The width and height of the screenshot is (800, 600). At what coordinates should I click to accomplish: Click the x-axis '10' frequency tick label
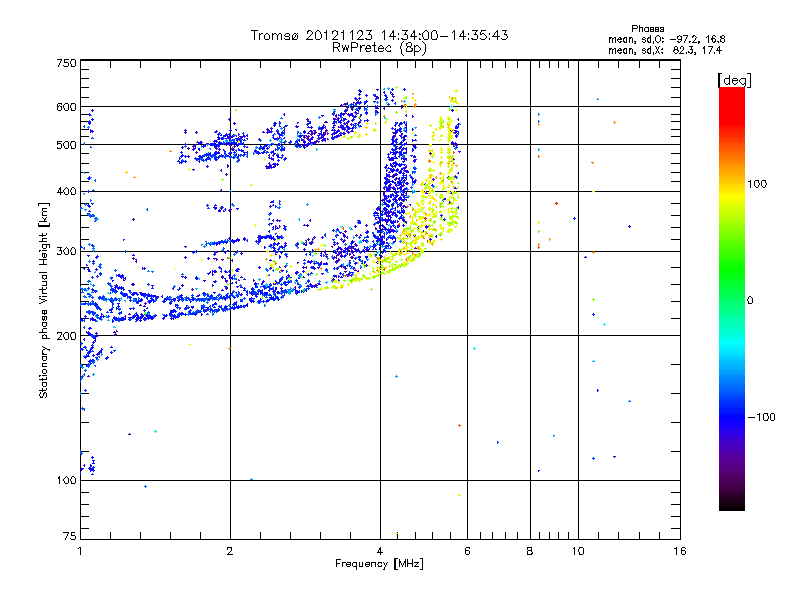point(578,551)
